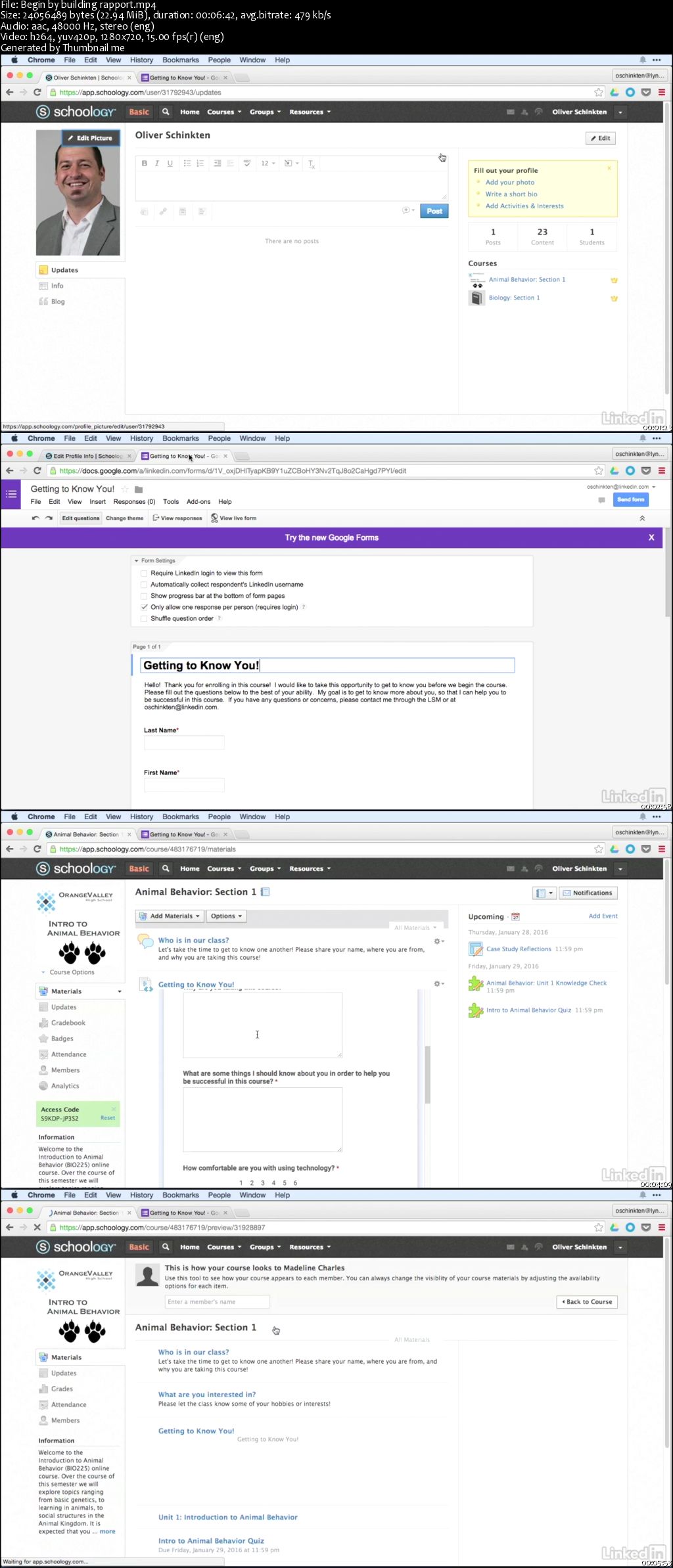Screen dimensions: 673x1568
Task: Click the Send form button
Action: tap(631, 500)
